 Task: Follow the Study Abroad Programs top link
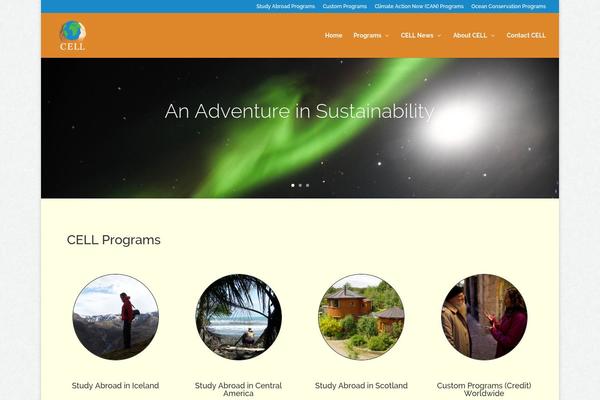pos(285,6)
